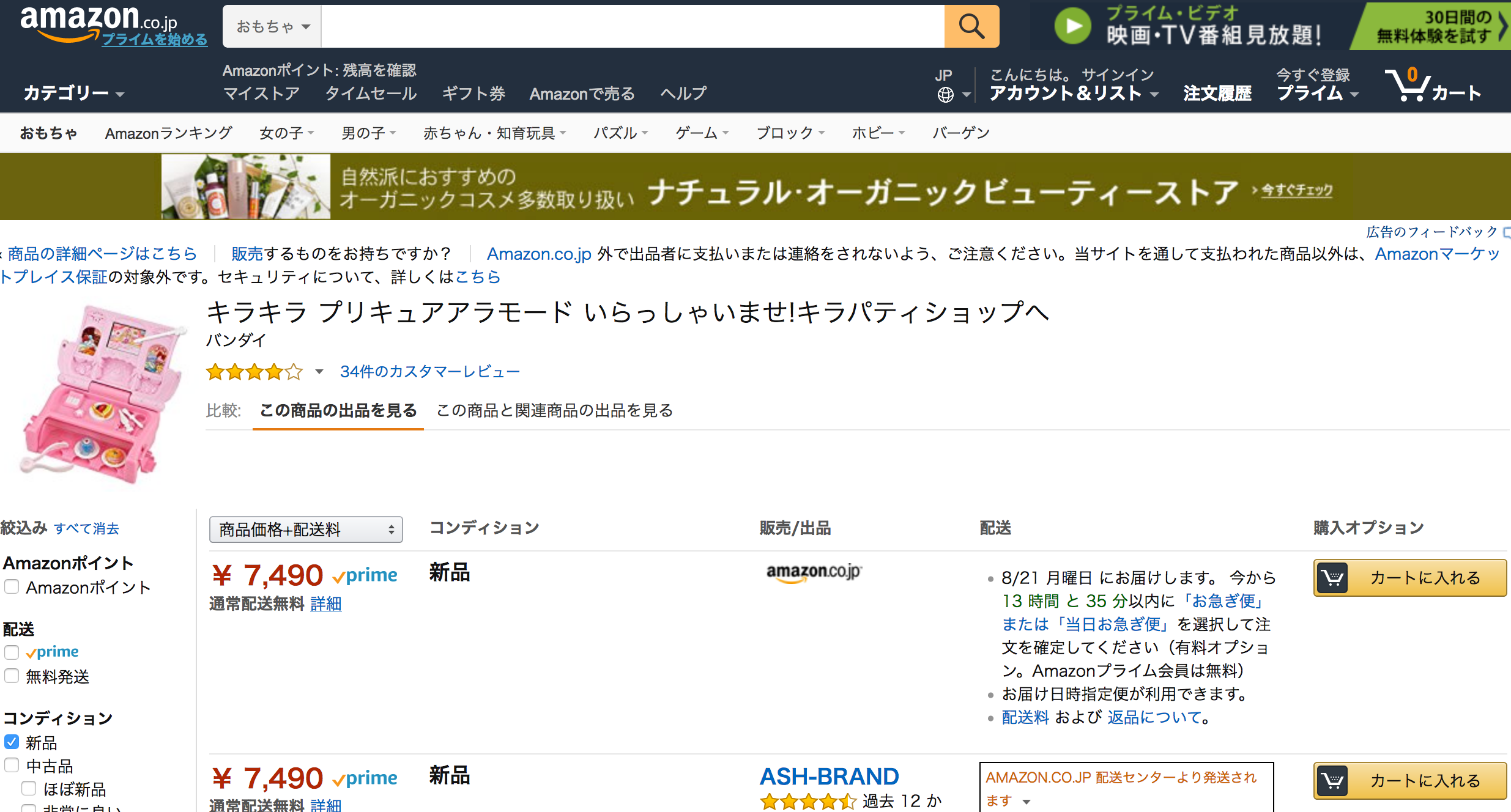Open the プライム dropdown in header

coord(1318,93)
